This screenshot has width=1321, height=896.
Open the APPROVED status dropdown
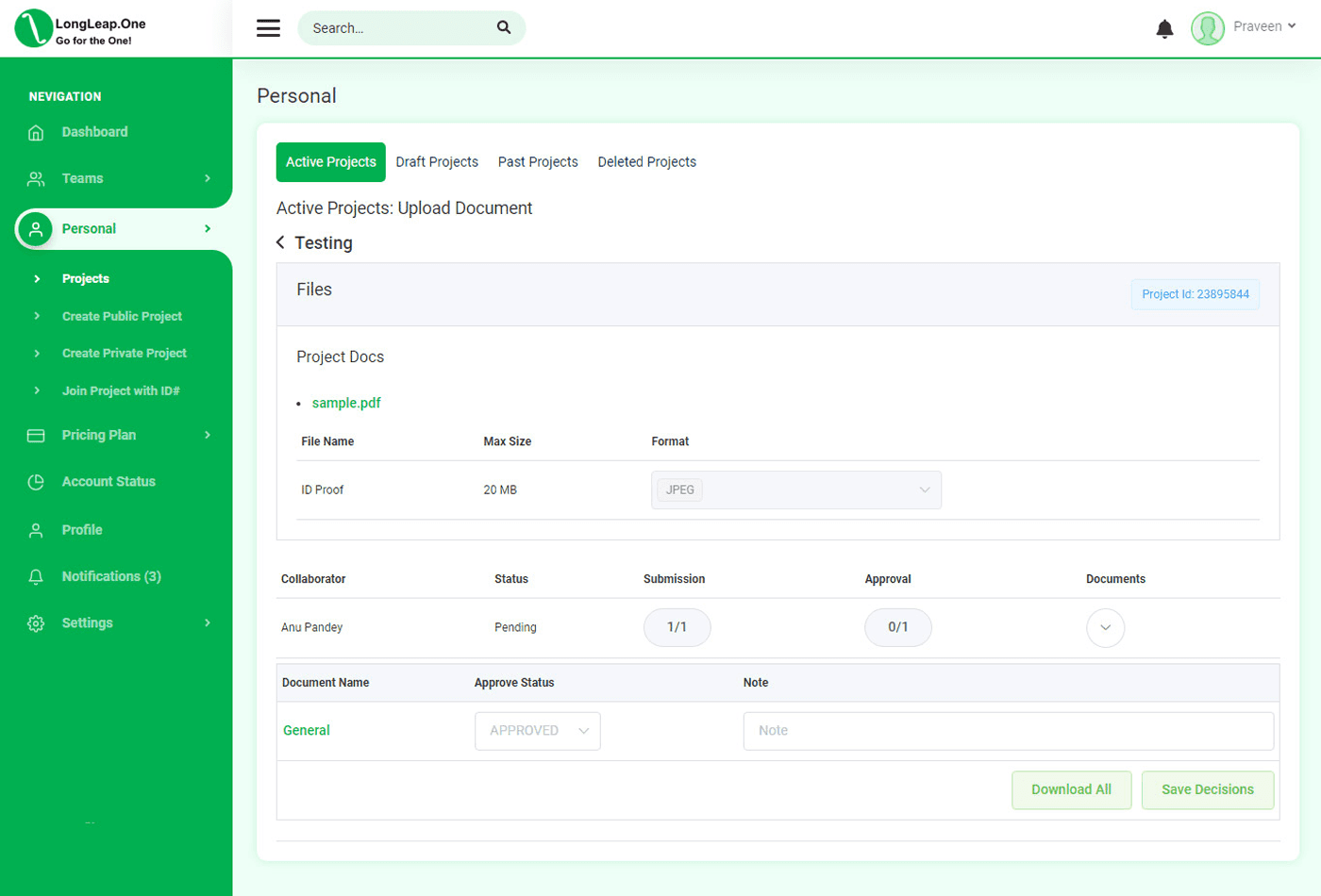538,731
